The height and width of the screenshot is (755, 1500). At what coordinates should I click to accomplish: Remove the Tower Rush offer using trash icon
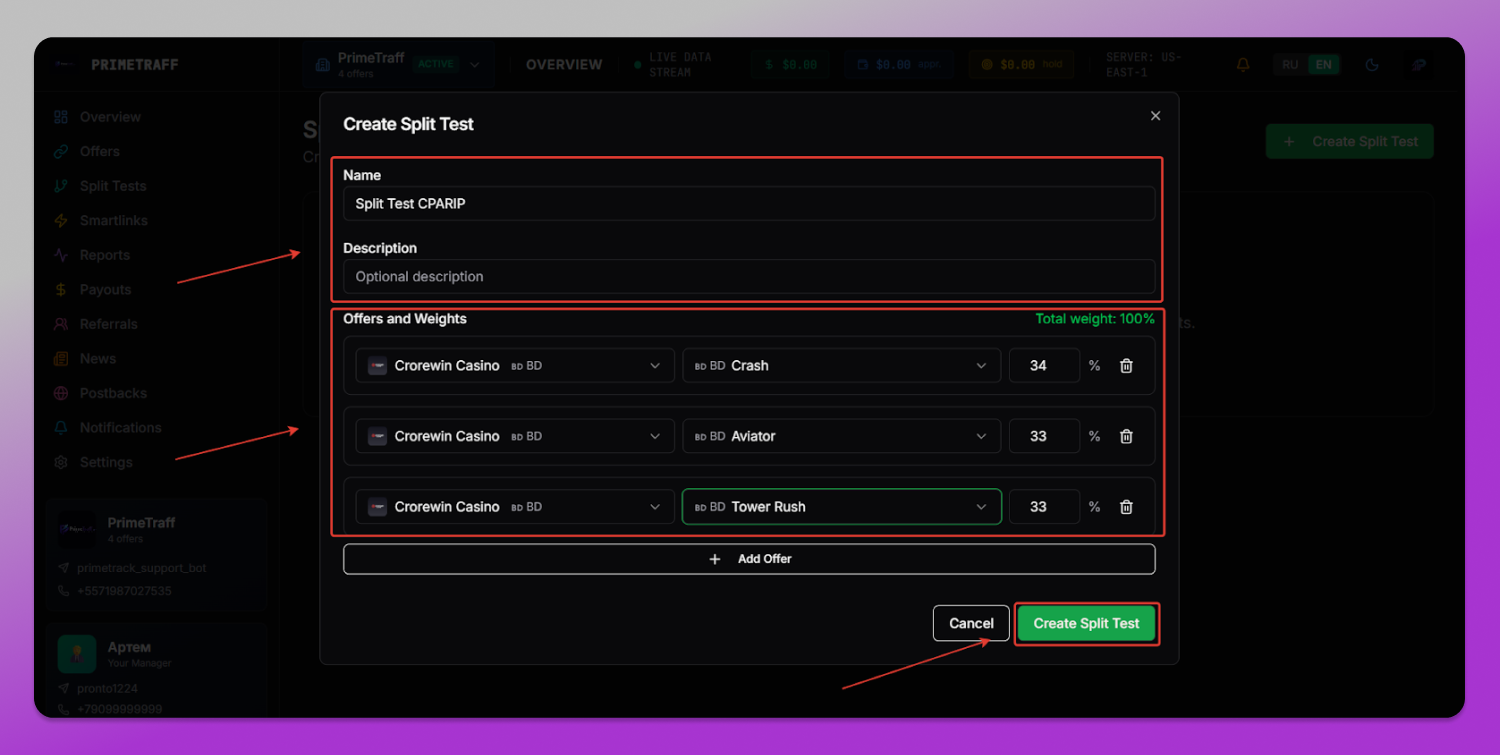pos(1126,507)
